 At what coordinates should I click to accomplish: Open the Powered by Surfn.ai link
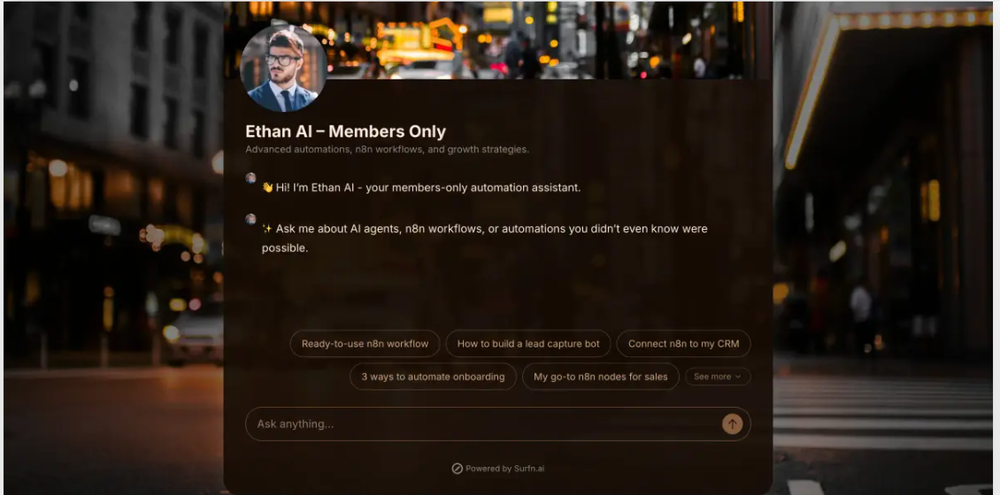(498, 468)
